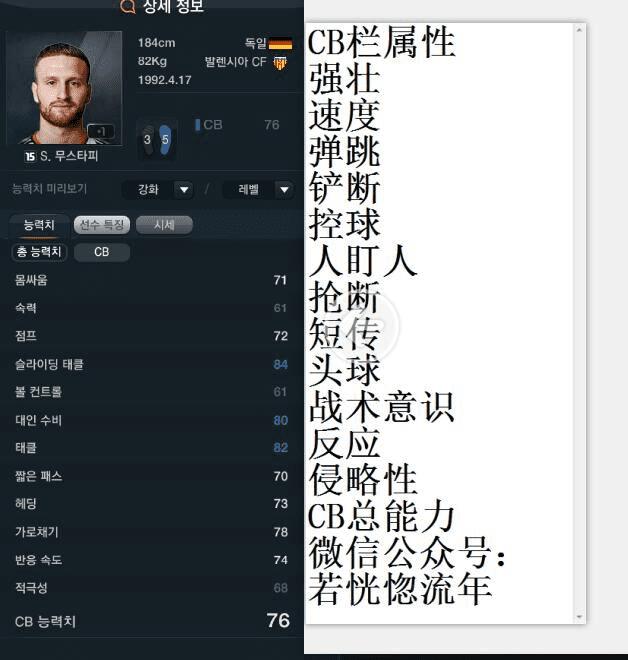Click the left foot rating 3 icon
Screen dimensions: 628x660
[147, 139]
